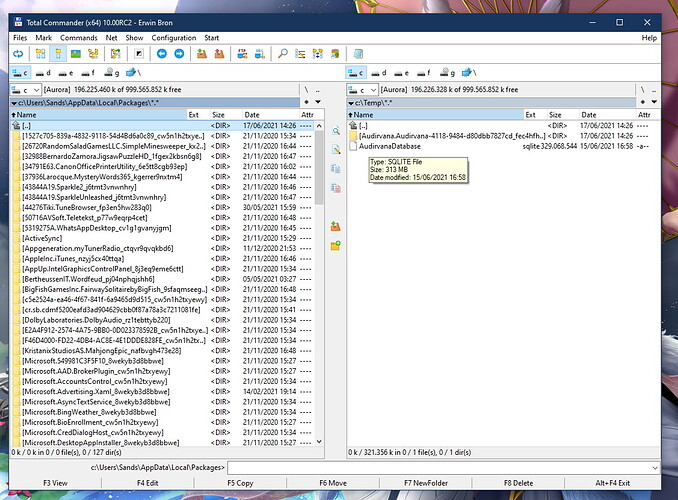Open the FTP connect toolbar icon
The height and width of the screenshot is (500, 678).
[242, 54]
